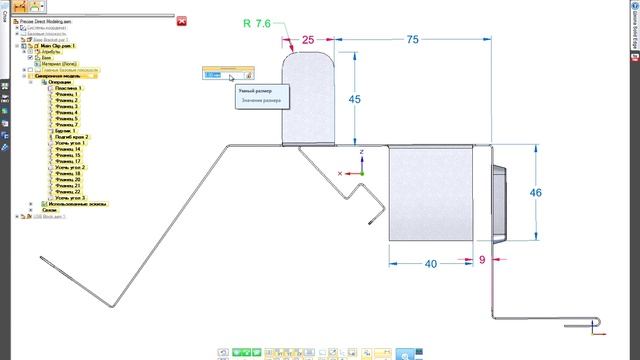Select the Фланец 4 feature
Viewport: 640px width, 360px height.
66,113
